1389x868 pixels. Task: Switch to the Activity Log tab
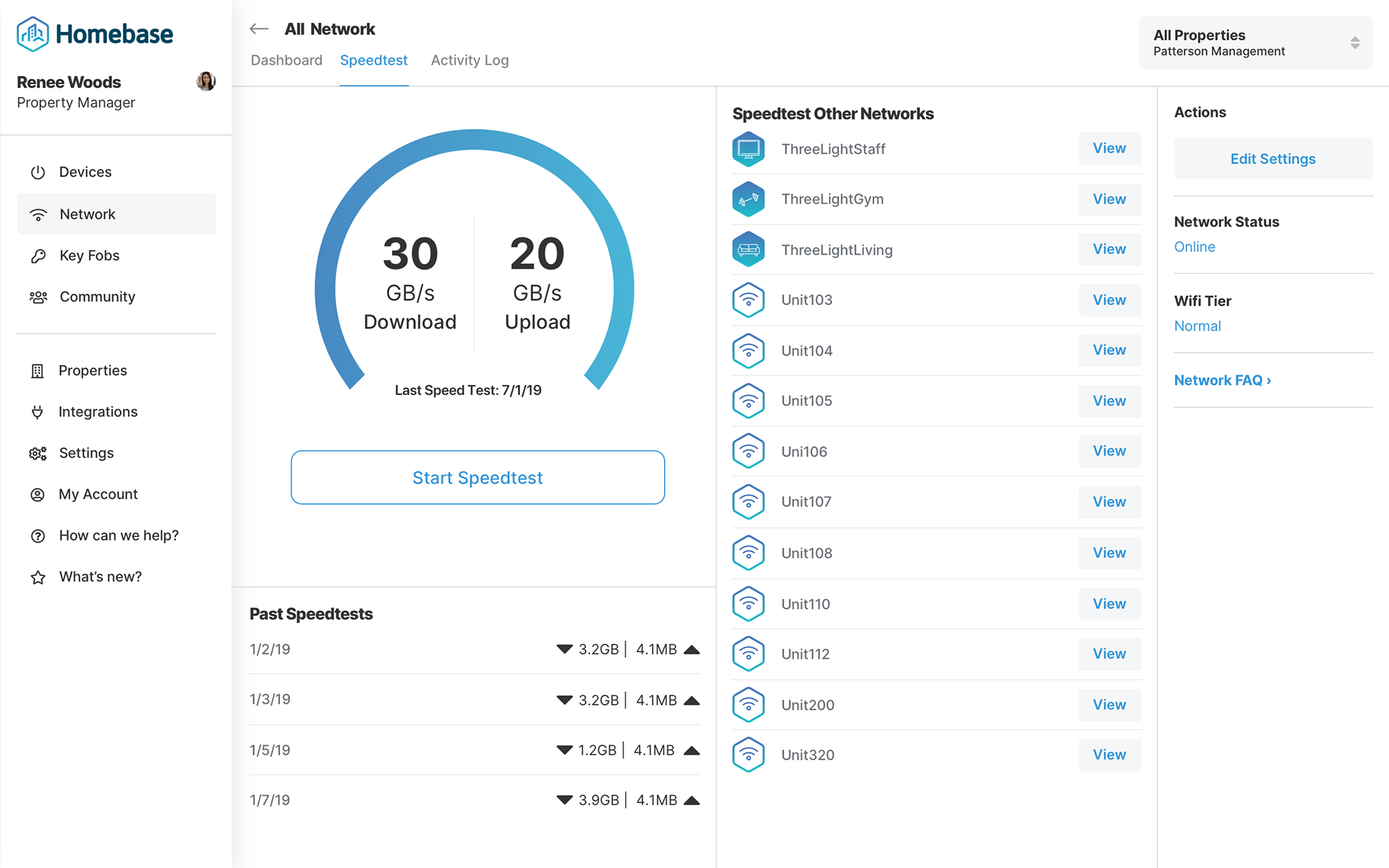(x=470, y=60)
